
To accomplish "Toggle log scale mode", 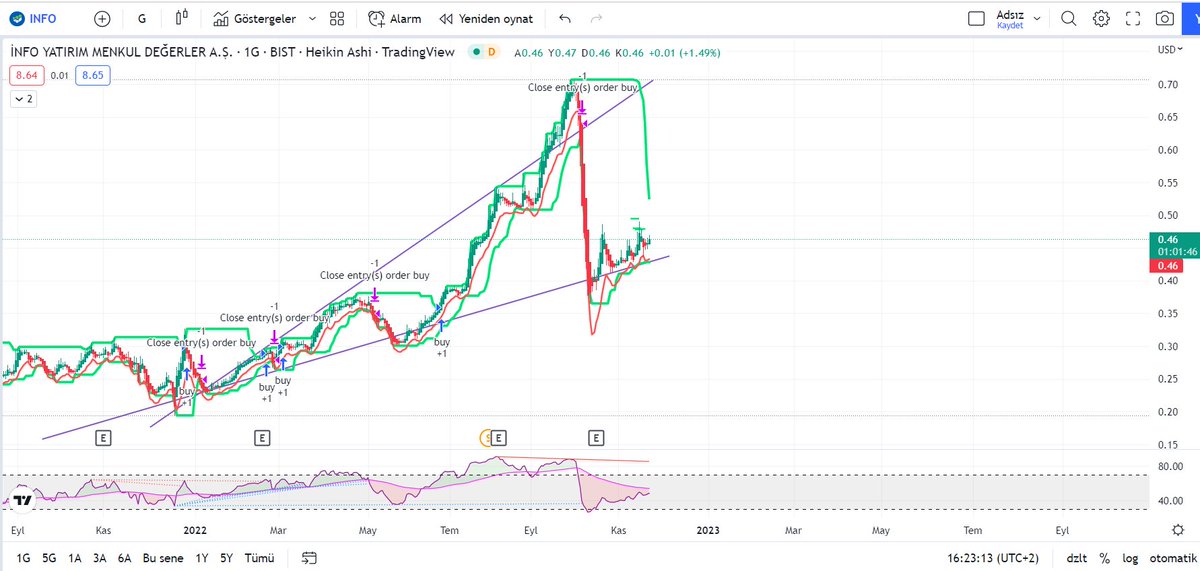I will 1130,557.
